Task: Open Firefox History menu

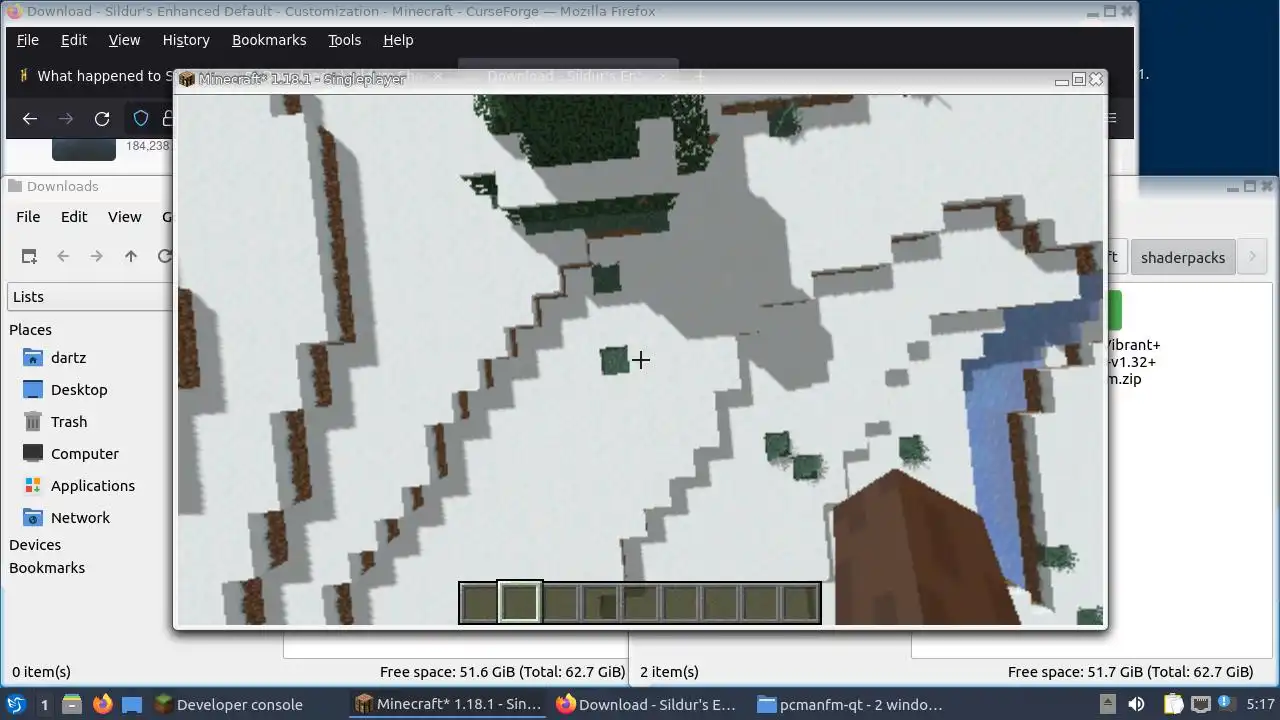Action: 186,40
